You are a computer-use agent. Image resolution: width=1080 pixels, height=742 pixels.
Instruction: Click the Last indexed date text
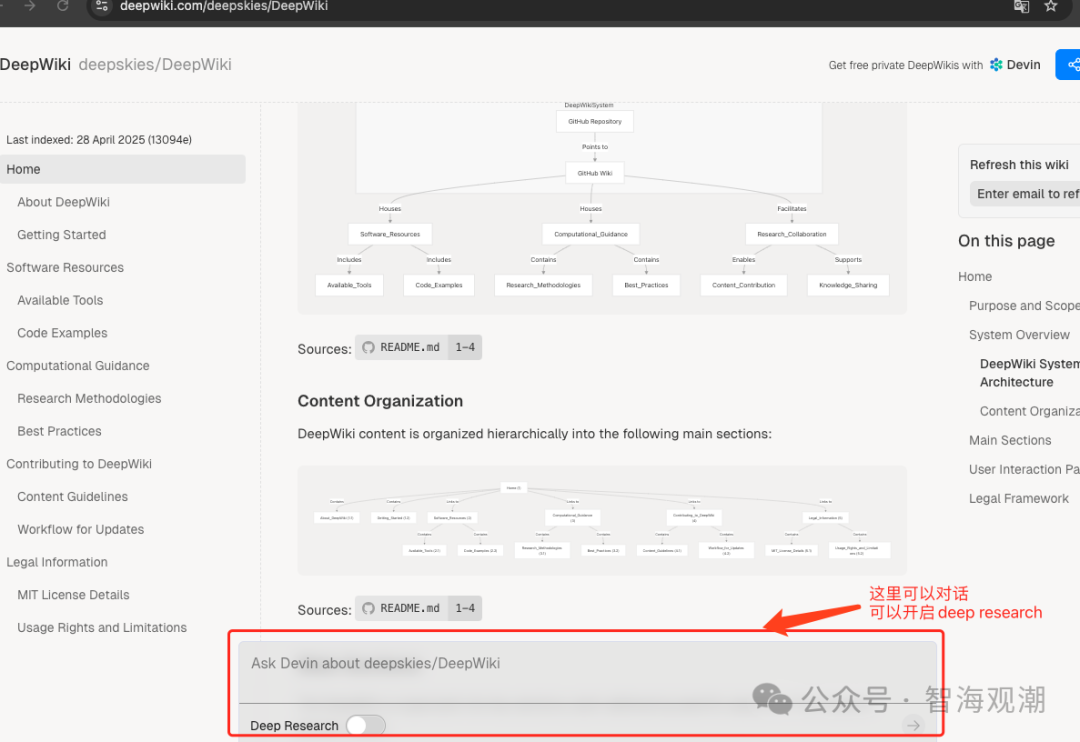click(98, 140)
